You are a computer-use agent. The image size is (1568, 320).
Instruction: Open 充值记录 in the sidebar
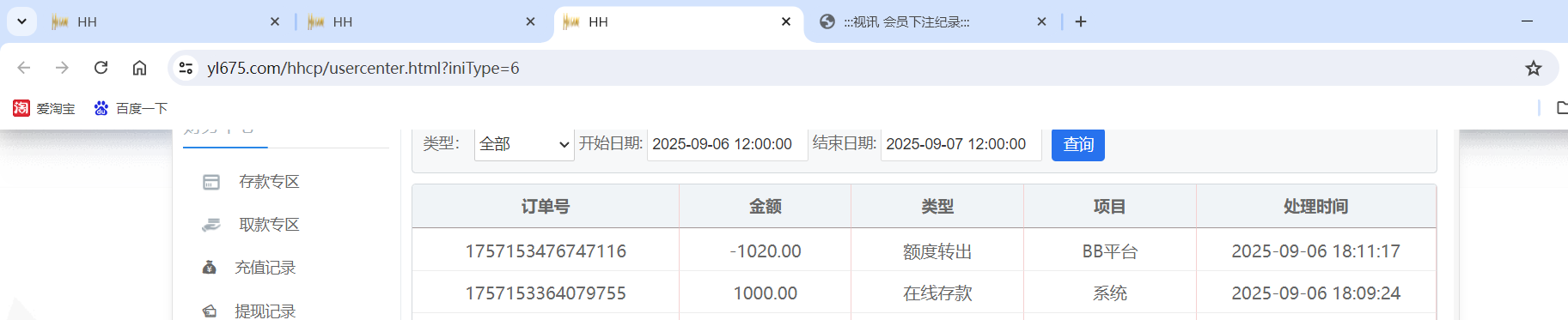coord(265,268)
